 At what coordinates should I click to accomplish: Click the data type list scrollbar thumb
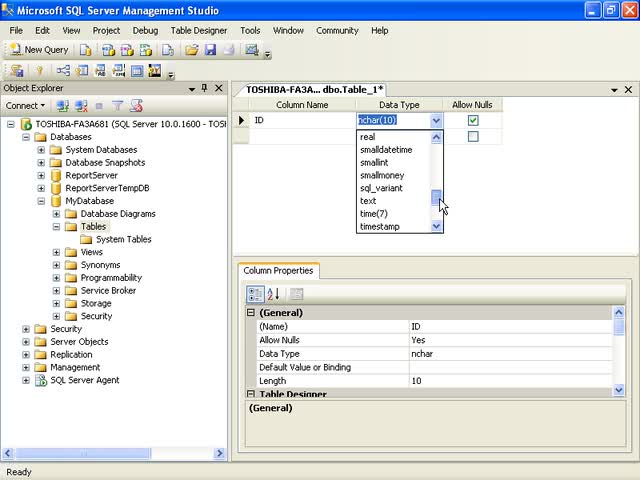tap(436, 197)
